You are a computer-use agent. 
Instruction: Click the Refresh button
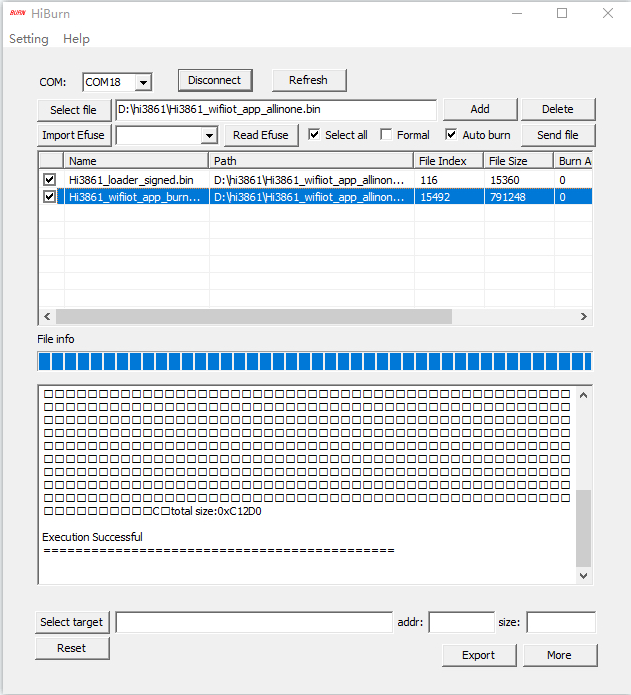click(308, 80)
